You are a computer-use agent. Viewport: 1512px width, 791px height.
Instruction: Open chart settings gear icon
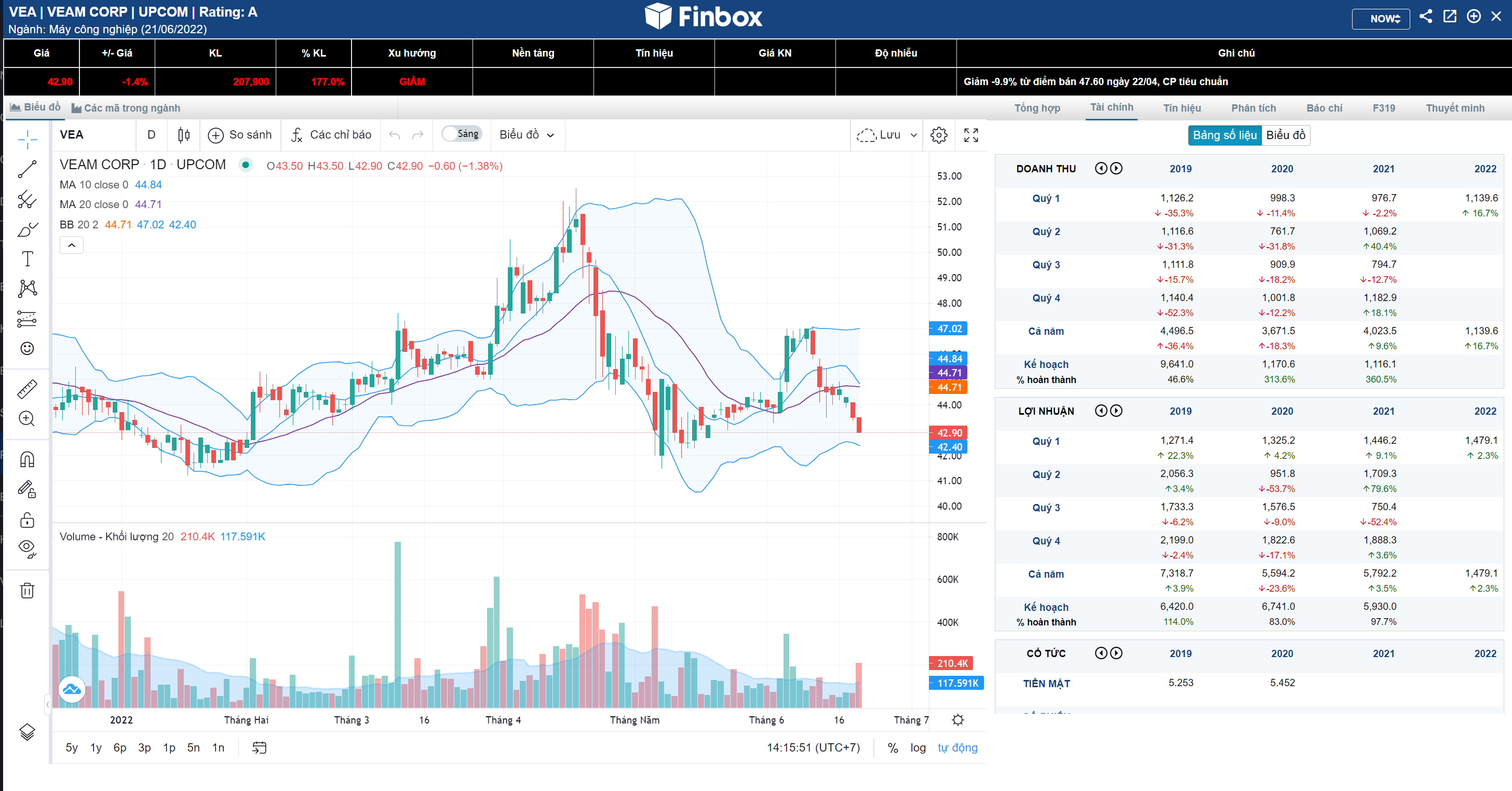[939, 135]
